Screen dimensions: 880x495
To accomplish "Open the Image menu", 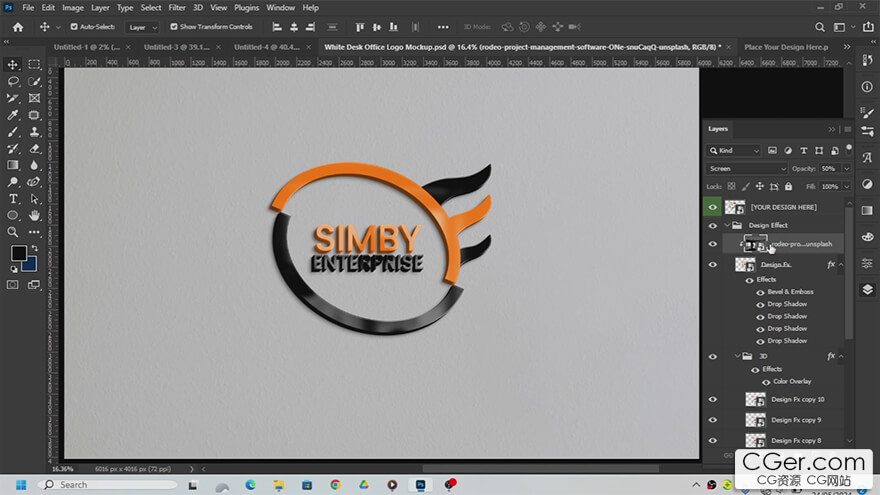I will (72, 8).
